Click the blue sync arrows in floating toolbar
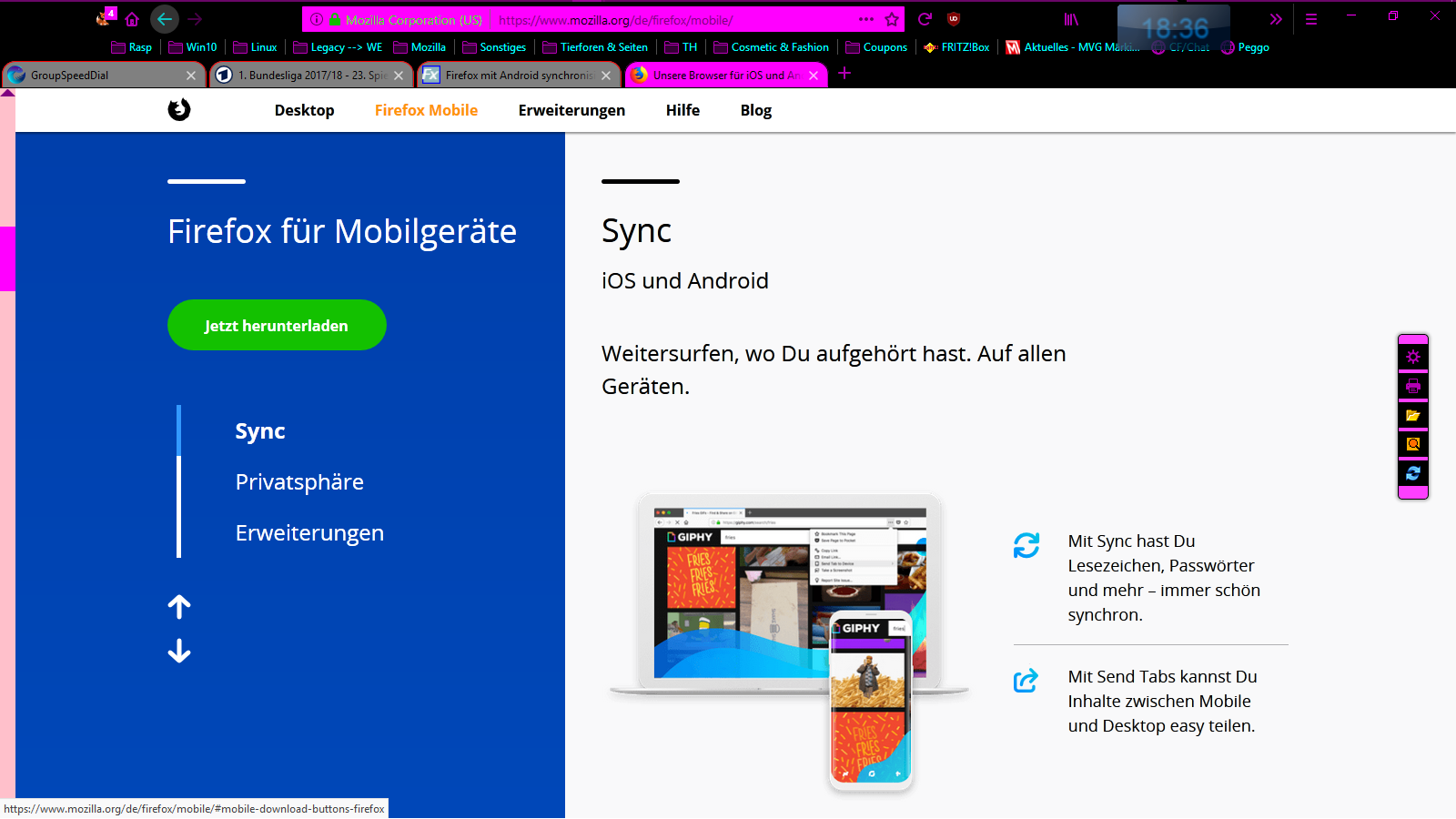 [x=1412, y=473]
